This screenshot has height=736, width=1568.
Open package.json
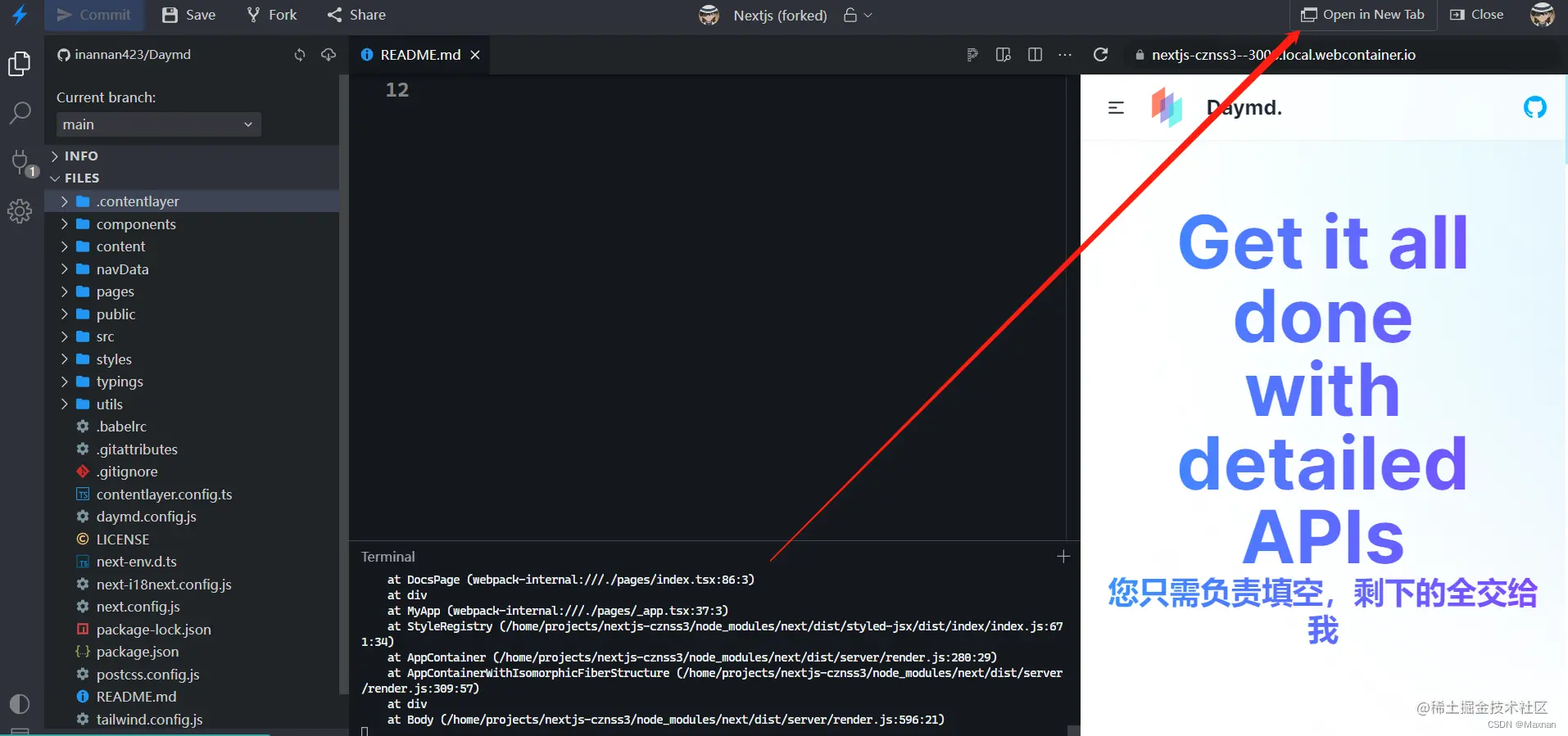coord(192,652)
